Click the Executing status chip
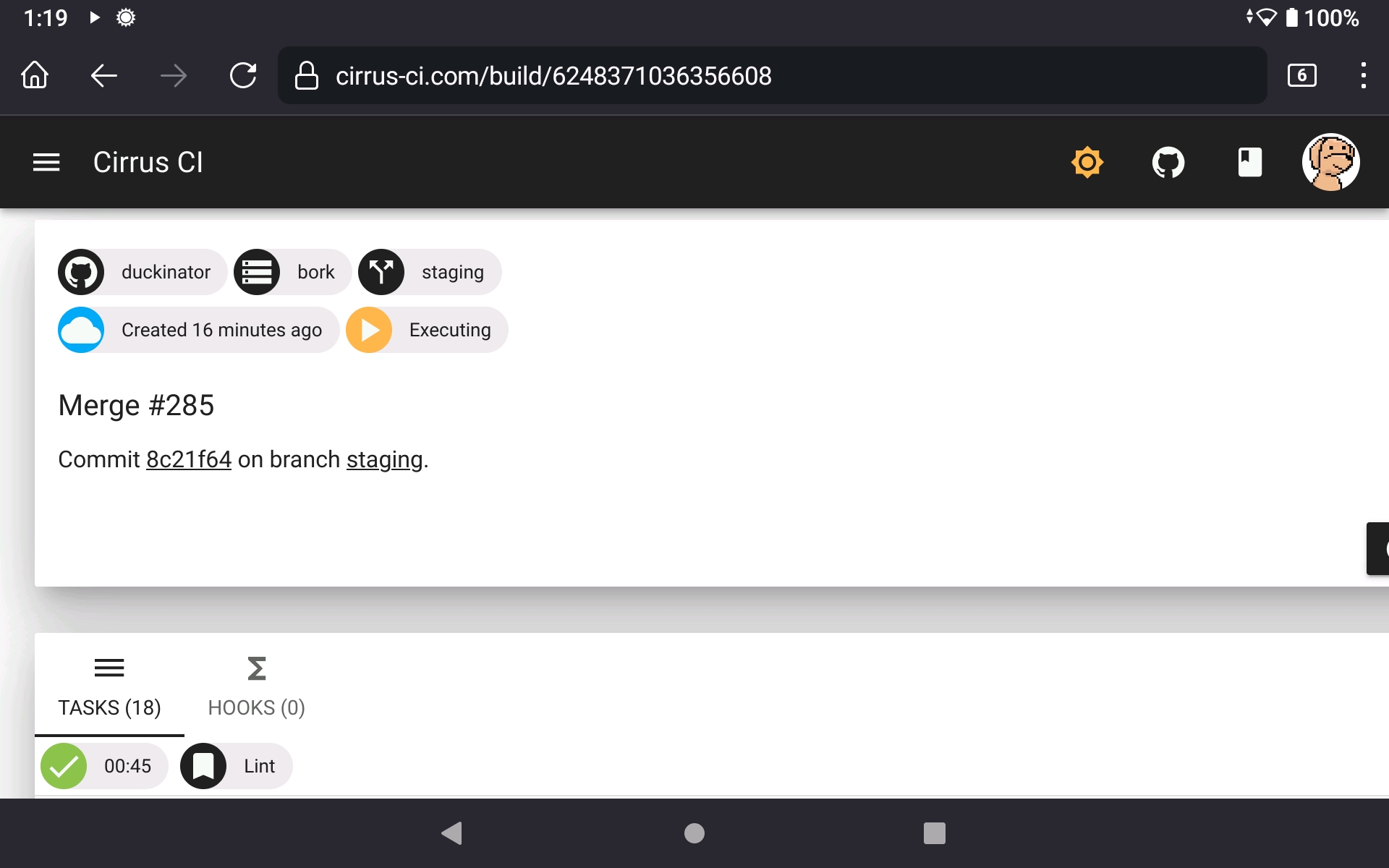Screen dimensions: 1389x868 (426, 330)
